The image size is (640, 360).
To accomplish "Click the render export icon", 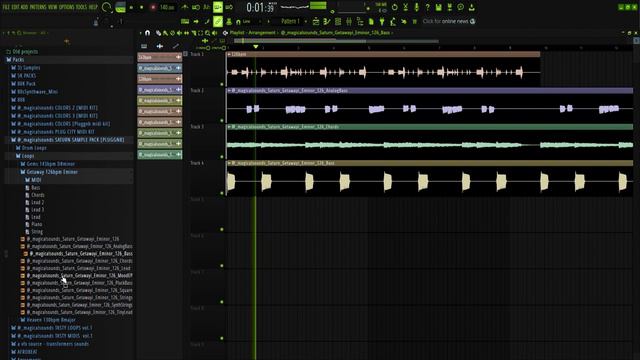I will 449,7.
